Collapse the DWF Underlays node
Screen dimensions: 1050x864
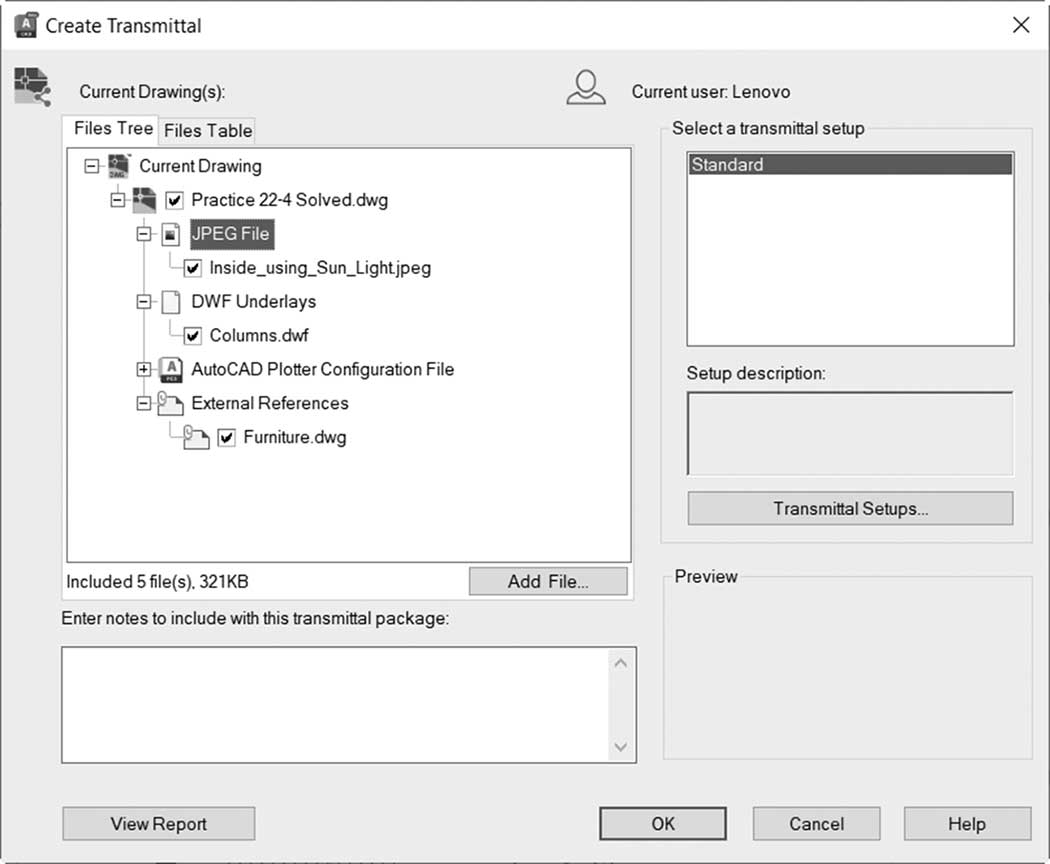point(143,302)
